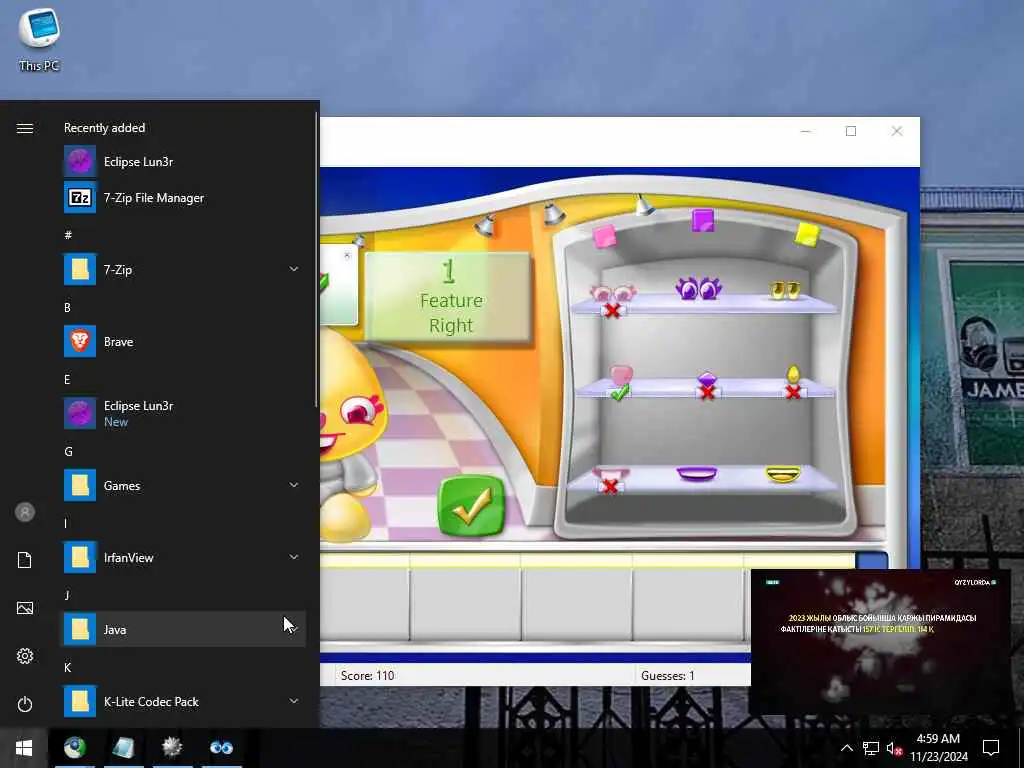Click the Start menu scrollbar

tap(317, 260)
